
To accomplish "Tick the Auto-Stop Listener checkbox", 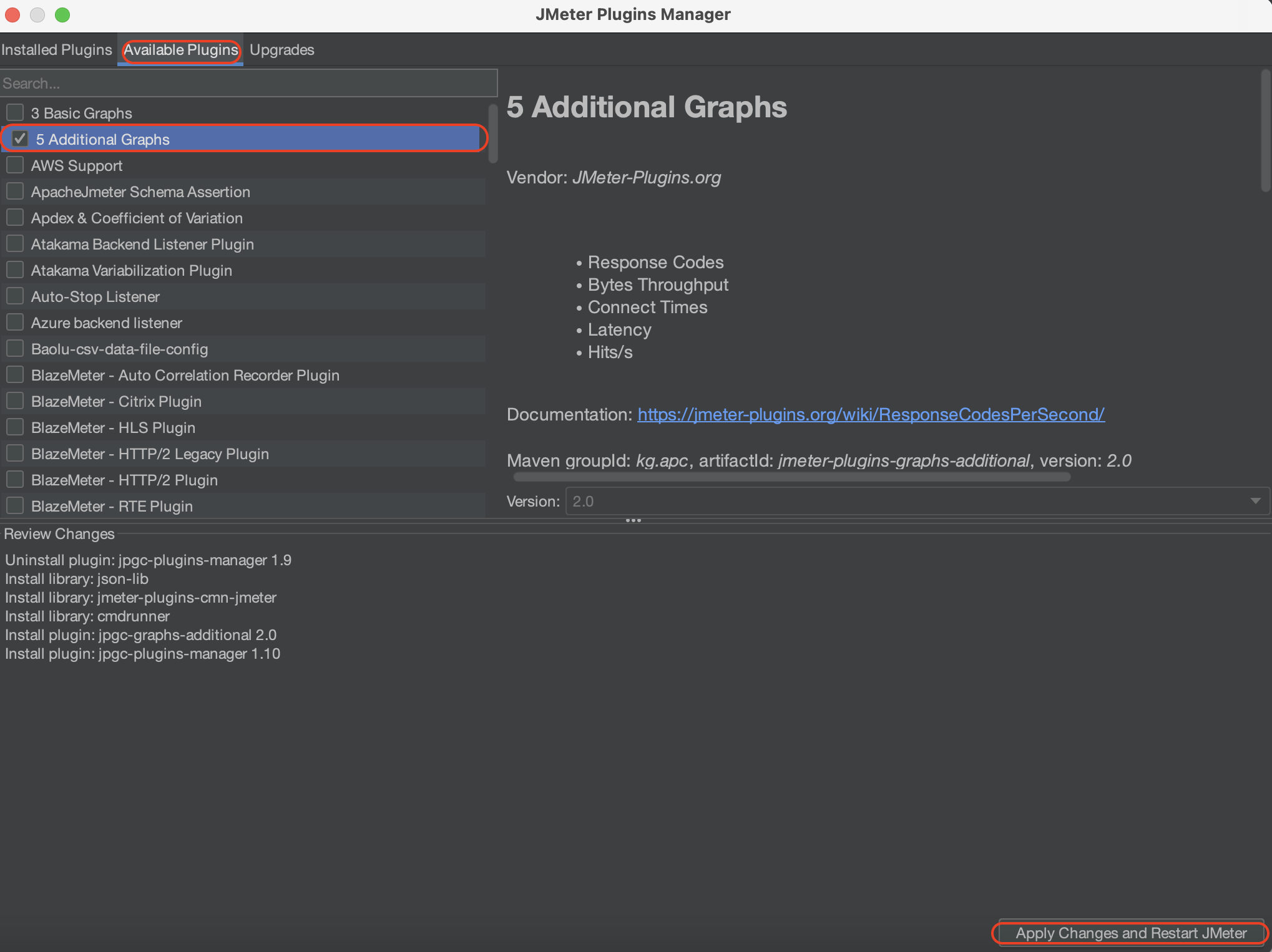I will 15,296.
